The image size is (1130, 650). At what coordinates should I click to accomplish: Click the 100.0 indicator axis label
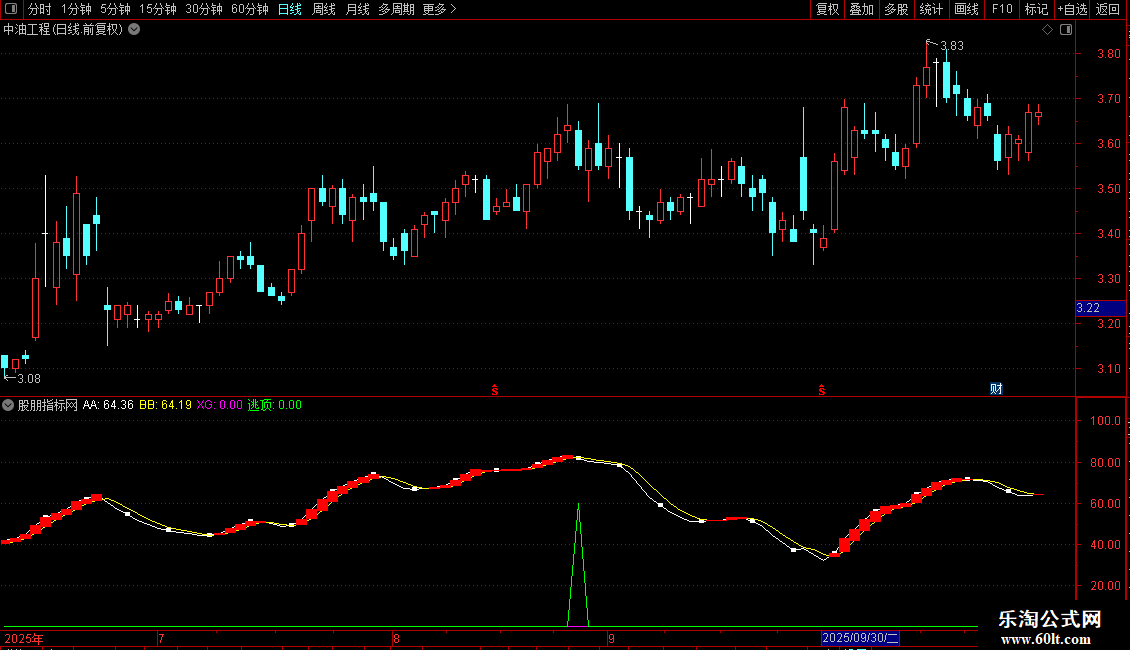click(x=1105, y=421)
